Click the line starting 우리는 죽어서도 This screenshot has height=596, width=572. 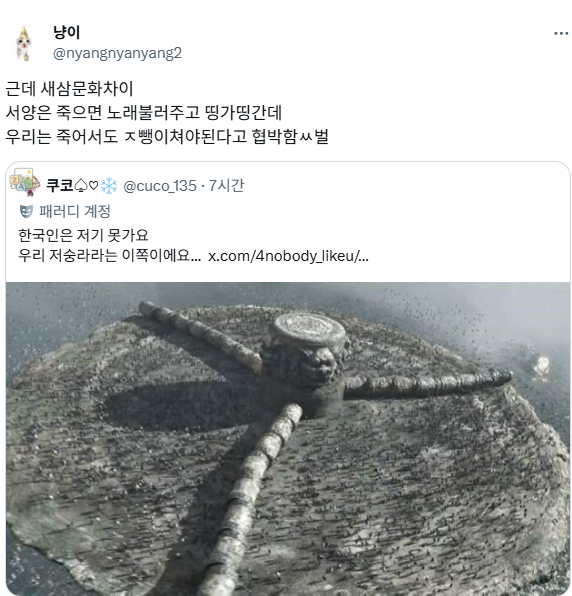pyautogui.click(x=167, y=136)
